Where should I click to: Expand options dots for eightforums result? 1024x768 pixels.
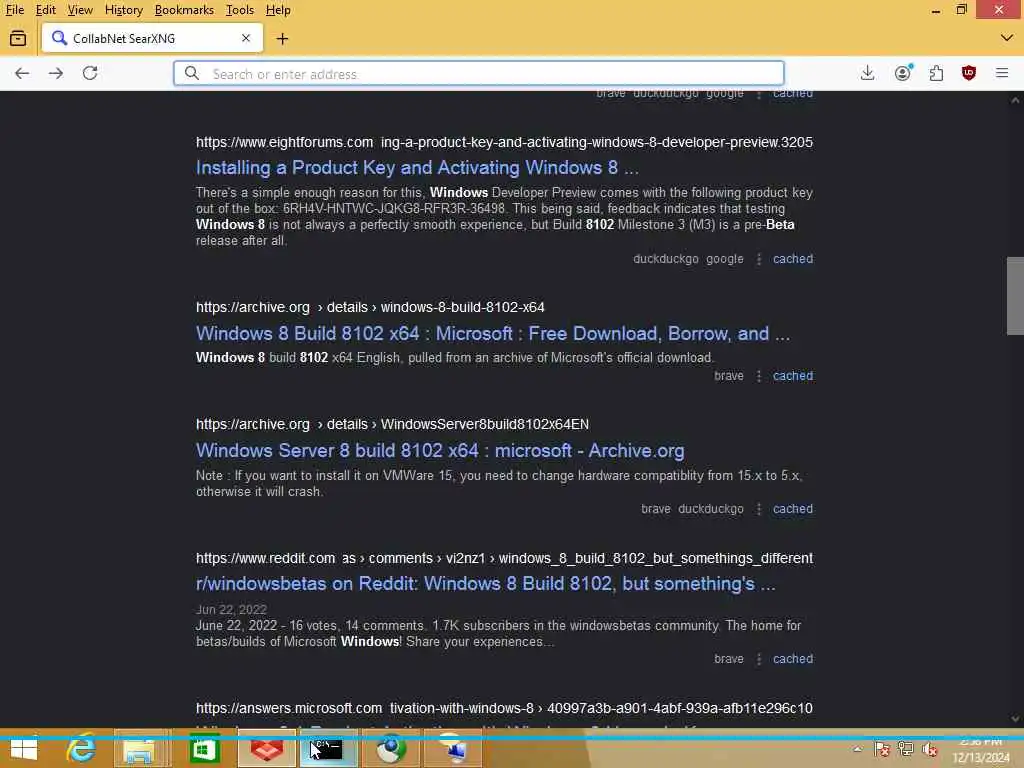pos(758,259)
